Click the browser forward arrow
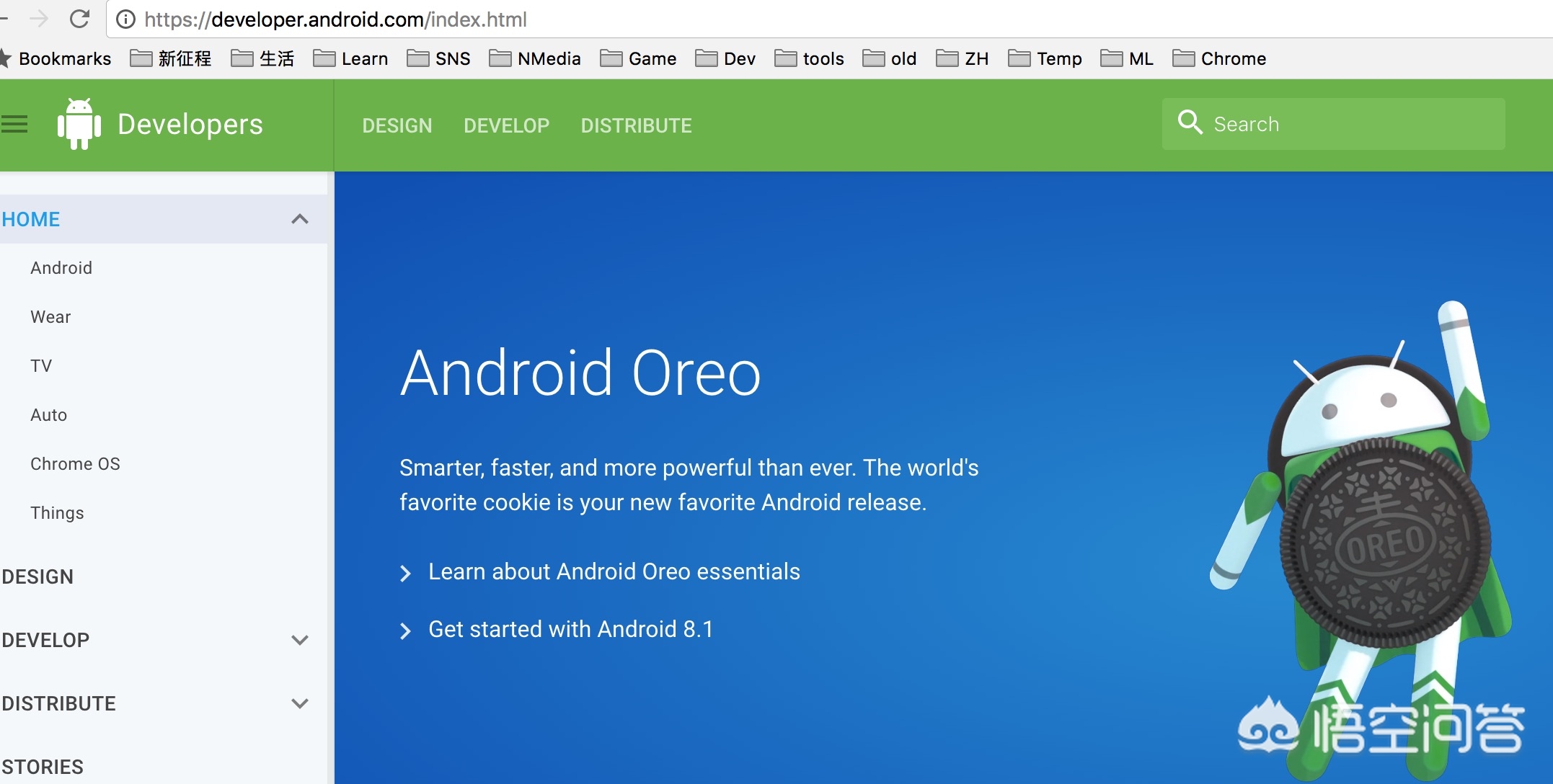 [x=39, y=19]
